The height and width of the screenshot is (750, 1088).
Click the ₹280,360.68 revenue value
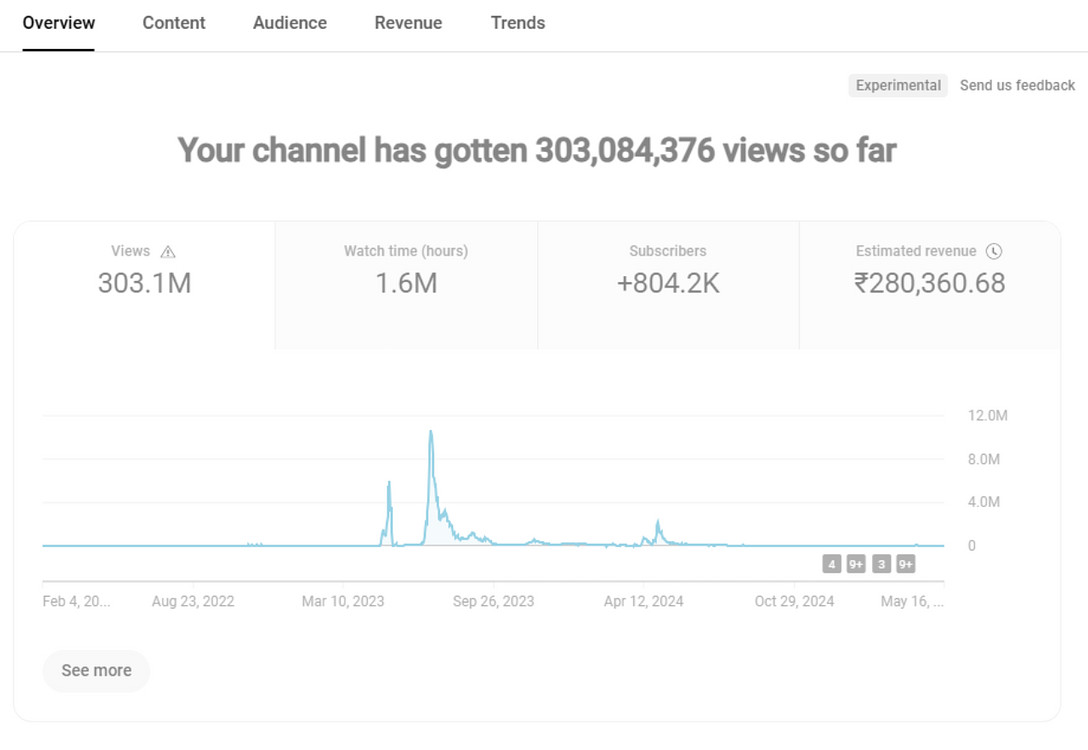pos(929,283)
